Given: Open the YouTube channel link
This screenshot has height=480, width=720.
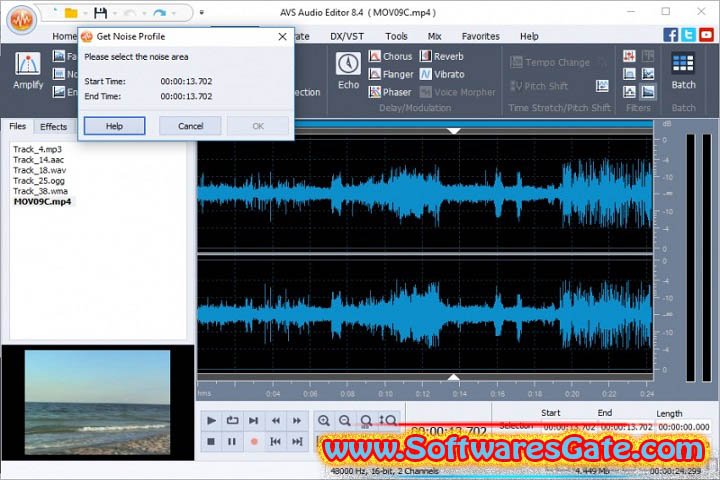Looking at the screenshot, I should pos(706,35).
